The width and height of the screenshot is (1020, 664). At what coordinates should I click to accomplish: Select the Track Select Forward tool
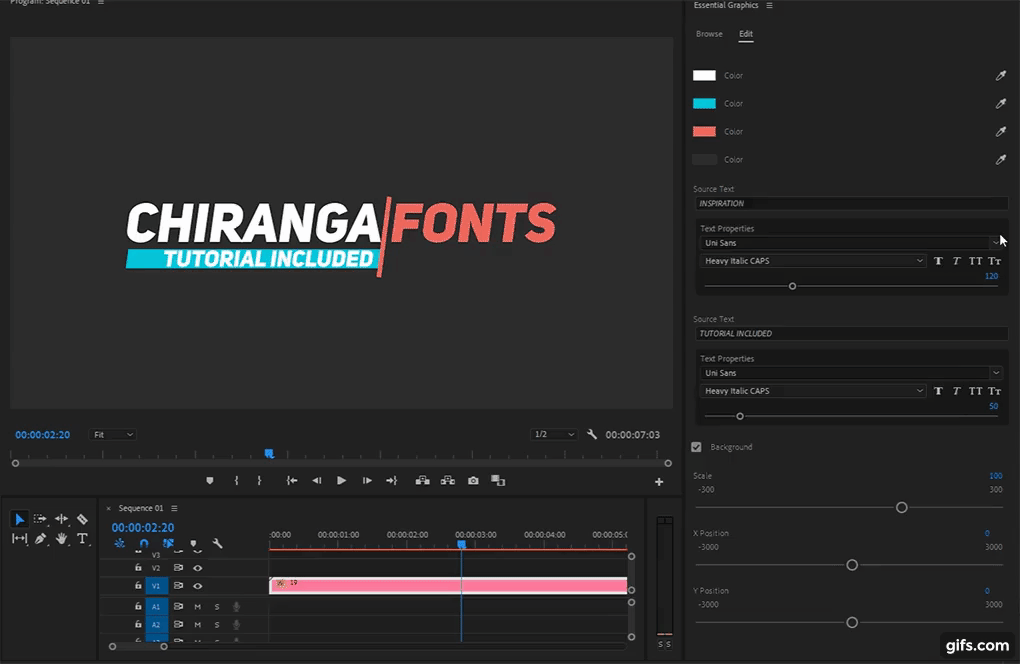(x=40, y=519)
